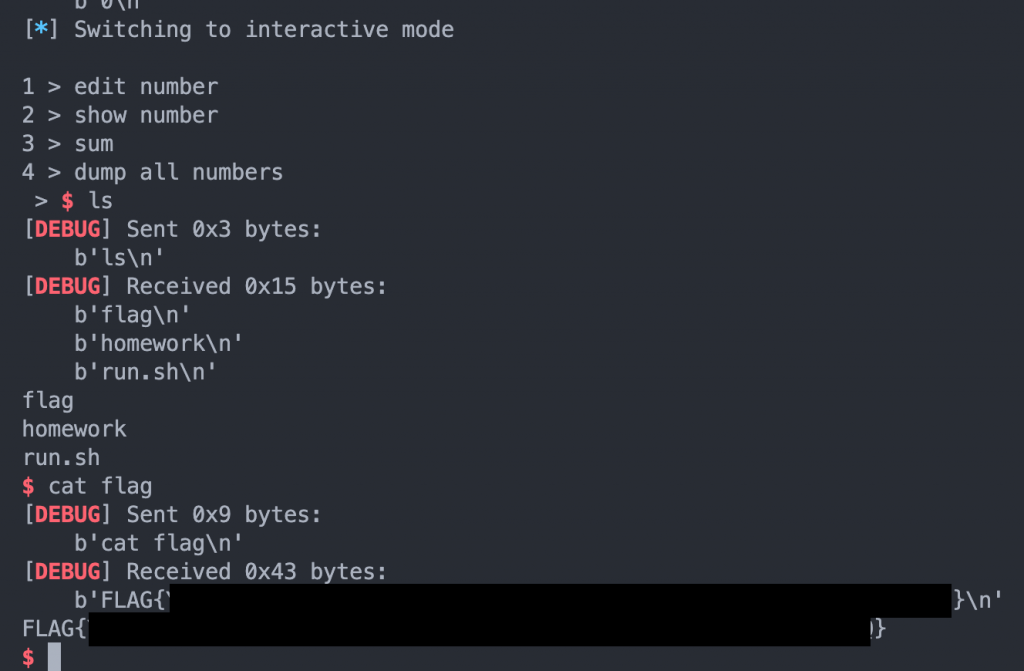Click the "4 > dump all numbers" line
The image size is (1024, 671).
pyautogui.click(x=152, y=172)
